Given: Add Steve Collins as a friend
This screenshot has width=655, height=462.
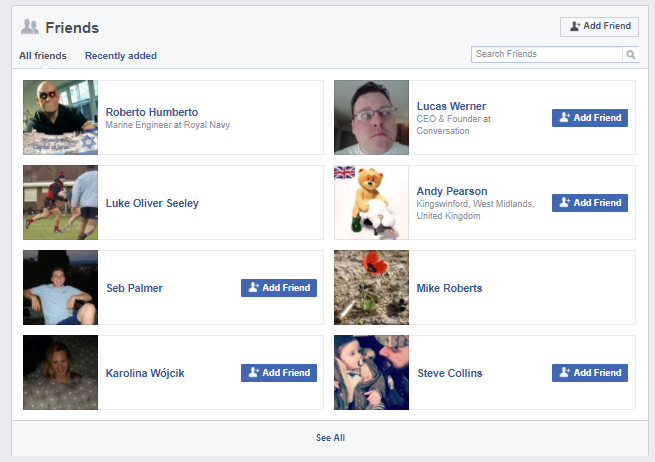Looking at the screenshot, I should click(590, 373).
